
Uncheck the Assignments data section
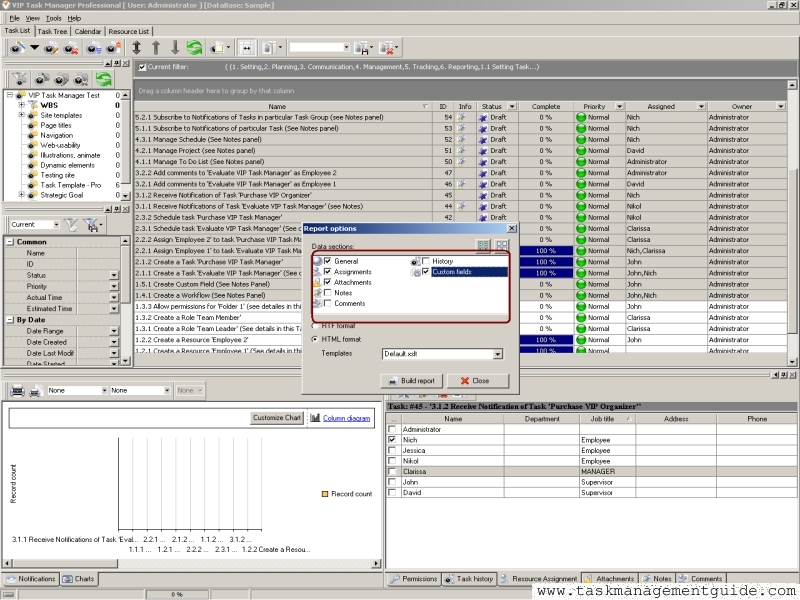tap(328, 271)
